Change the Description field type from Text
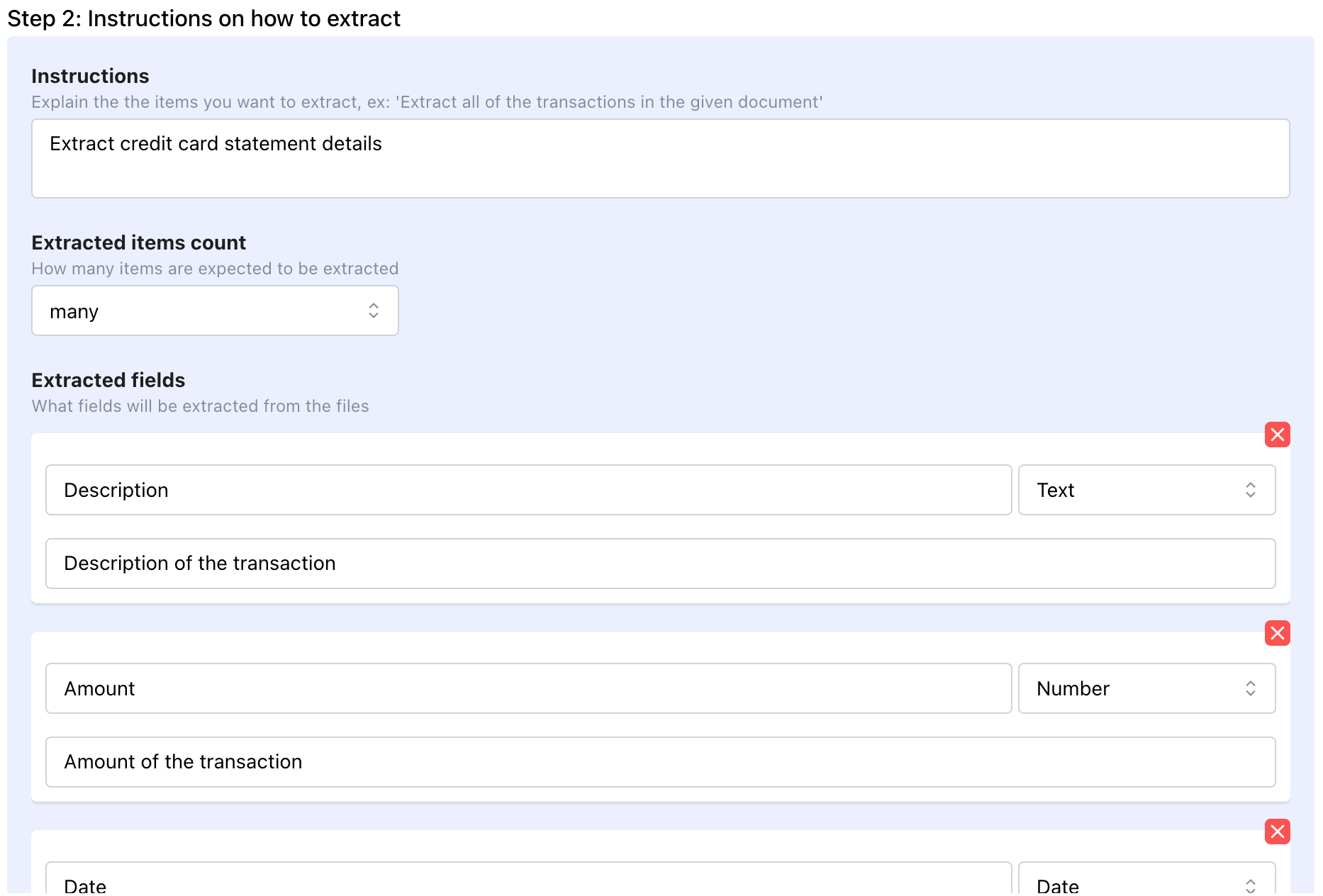The width and height of the screenshot is (1323, 896). 1146,490
